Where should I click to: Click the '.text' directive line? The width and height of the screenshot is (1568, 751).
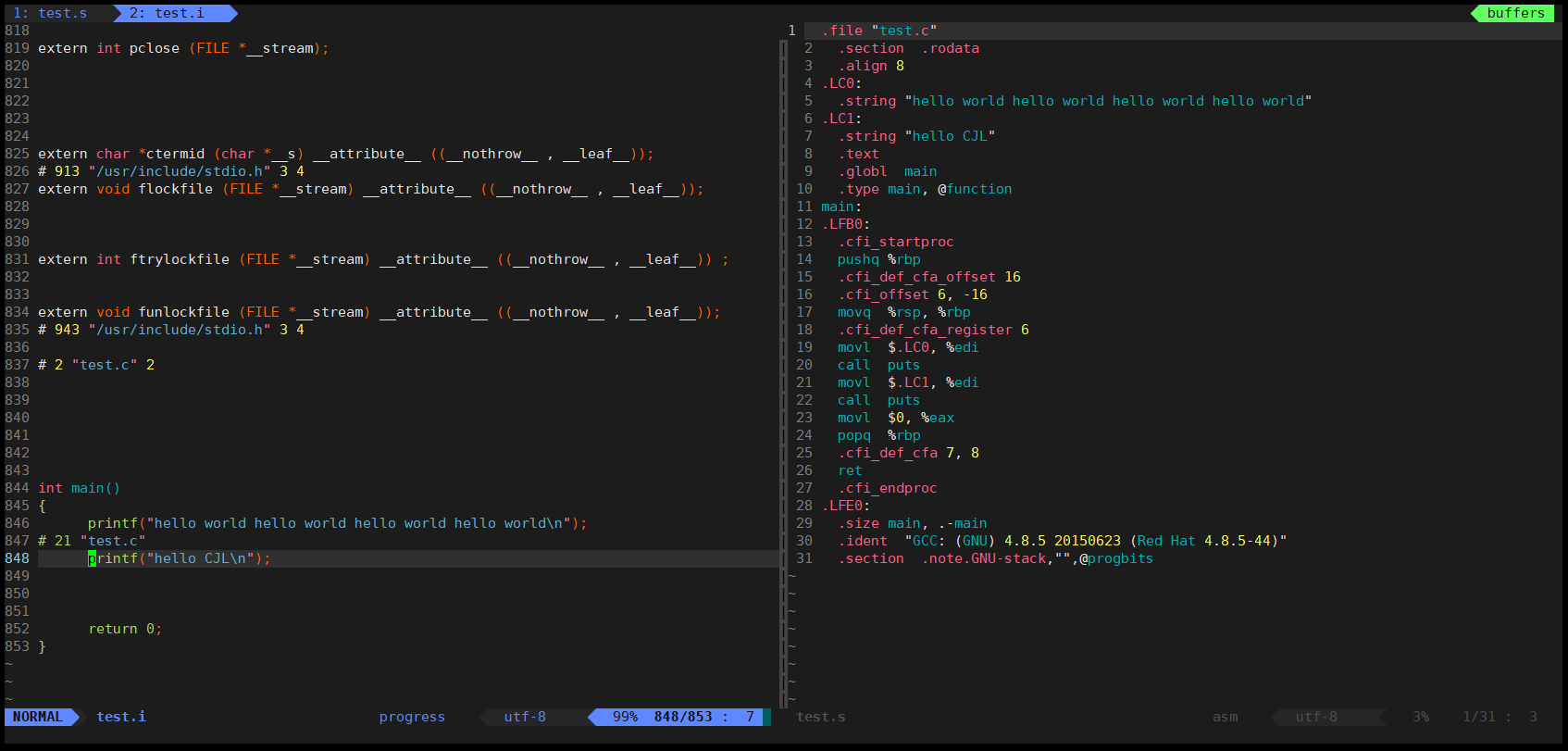coord(858,154)
